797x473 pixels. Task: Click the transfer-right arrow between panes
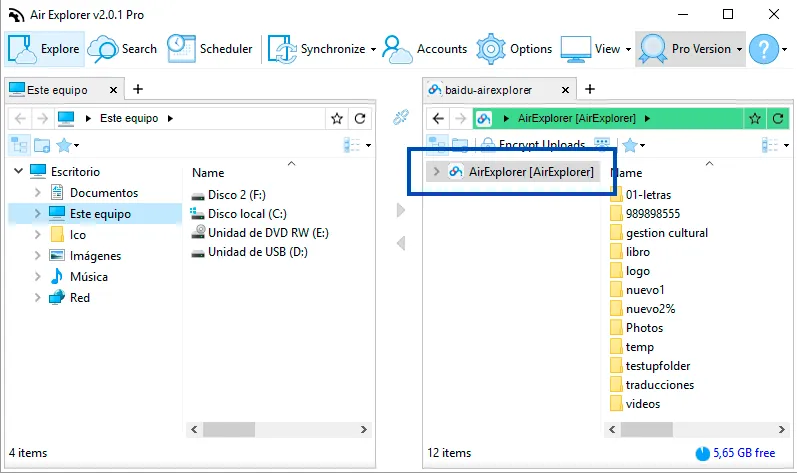pos(401,210)
